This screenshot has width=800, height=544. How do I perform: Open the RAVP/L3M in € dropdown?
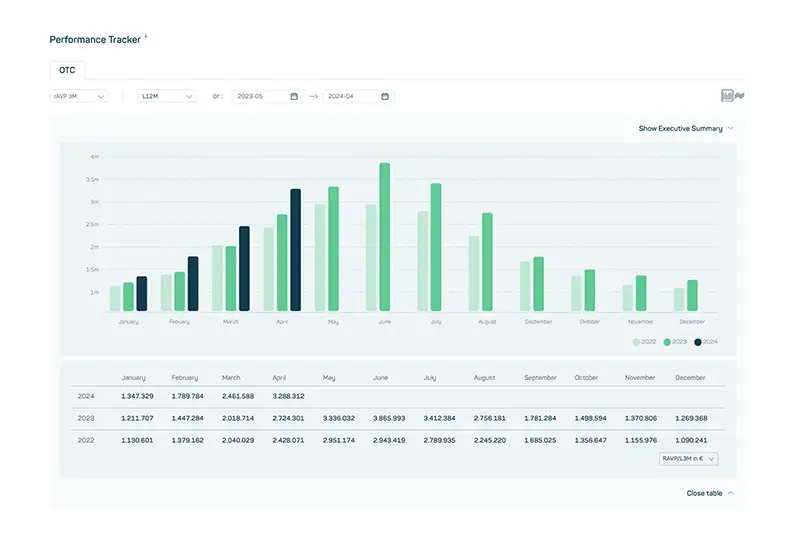(688, 459)
